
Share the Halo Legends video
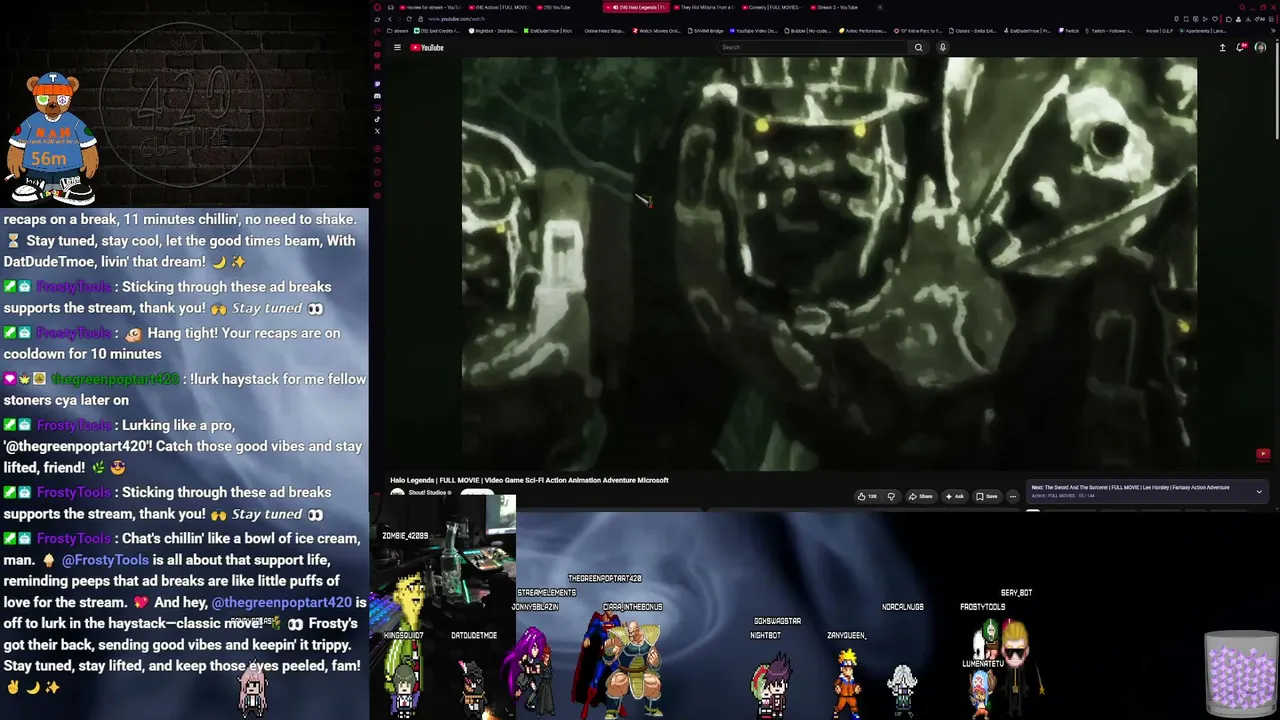point(921,496)
